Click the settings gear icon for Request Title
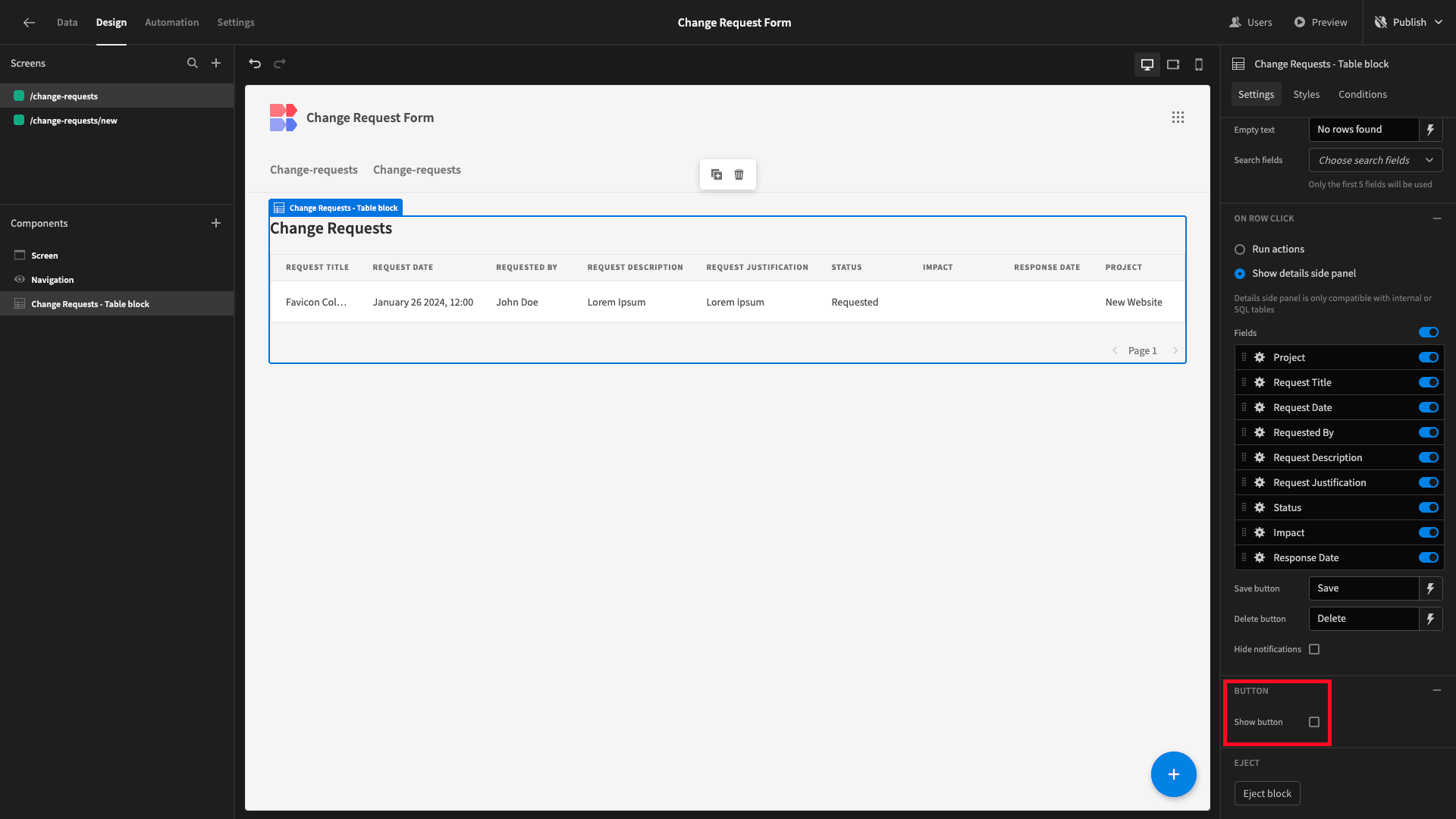The image size is (1456, 819). pos(1259,382)
